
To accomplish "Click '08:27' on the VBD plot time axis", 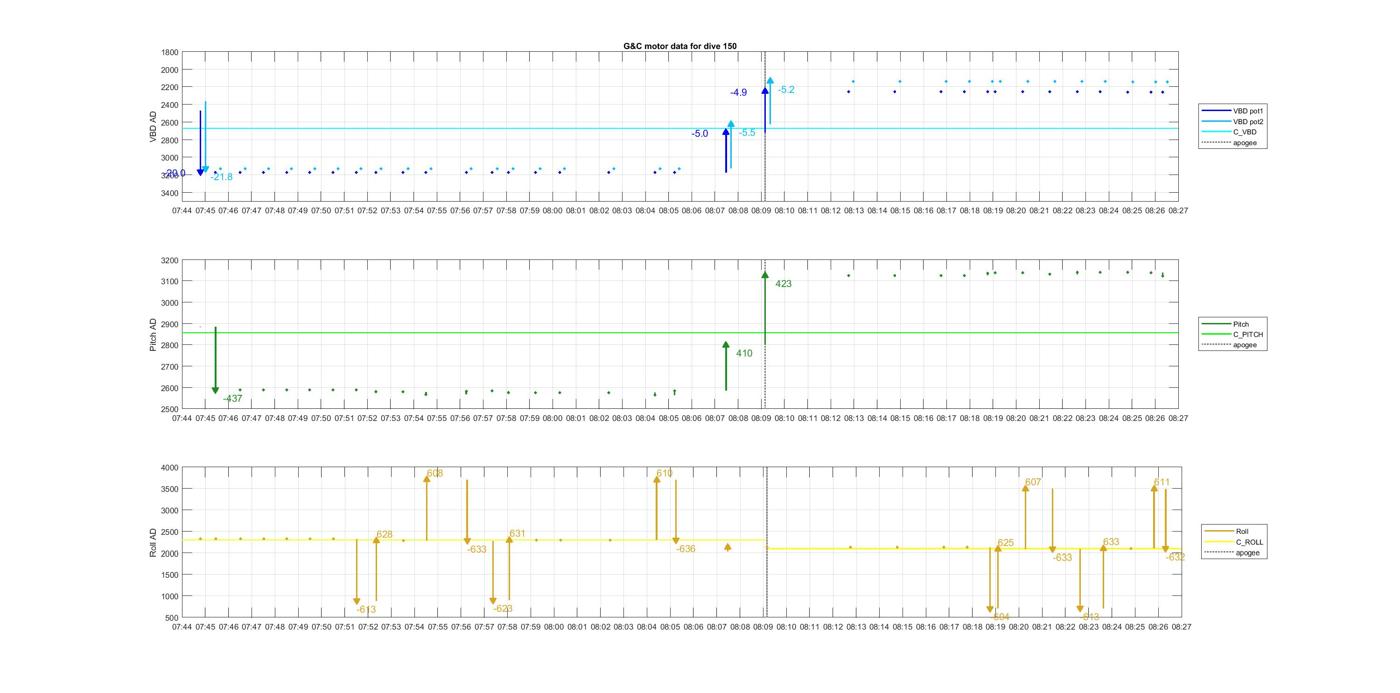I will (1178, 211).
